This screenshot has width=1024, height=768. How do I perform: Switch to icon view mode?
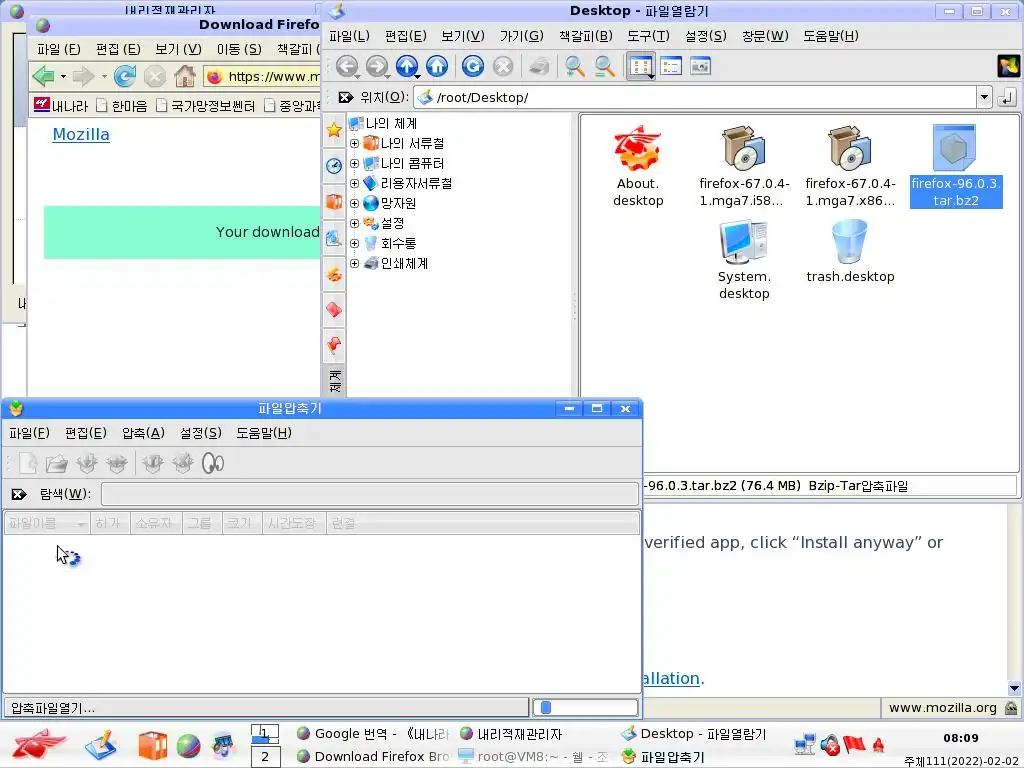coord(641,66)
